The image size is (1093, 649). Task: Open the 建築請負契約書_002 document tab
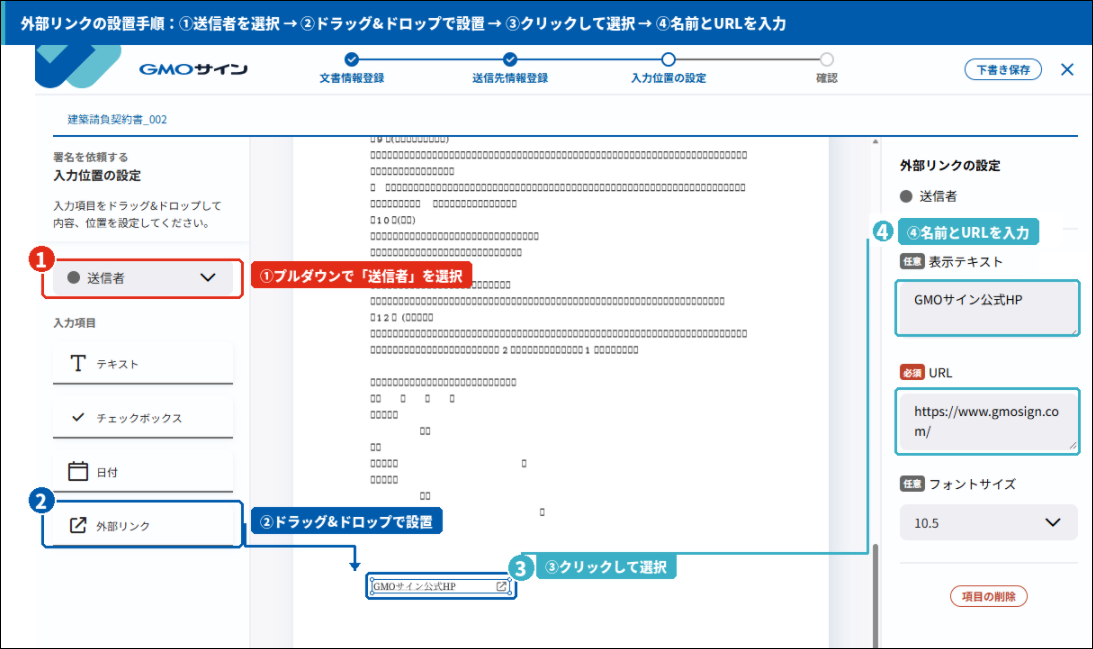point(117,119)
